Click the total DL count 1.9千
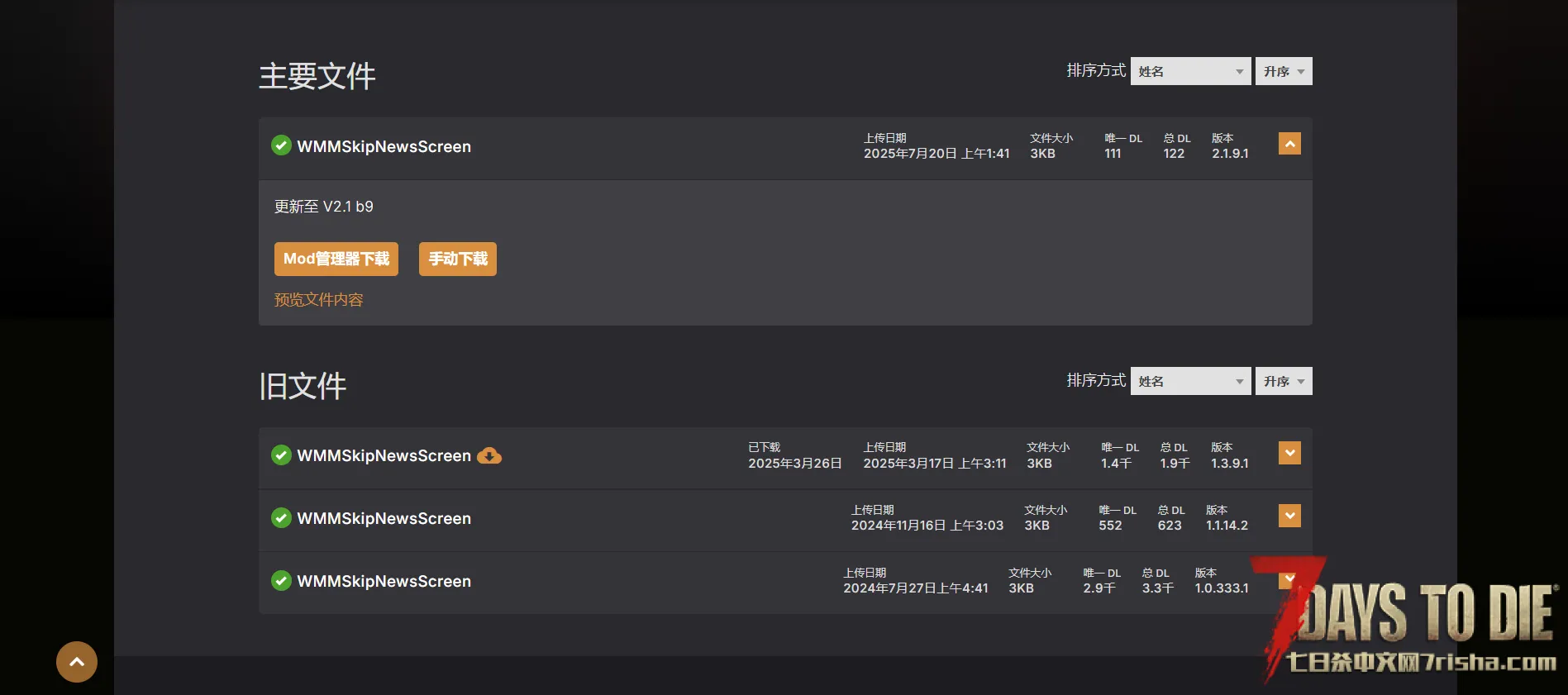1568x695 pixels. point(1175,464)
